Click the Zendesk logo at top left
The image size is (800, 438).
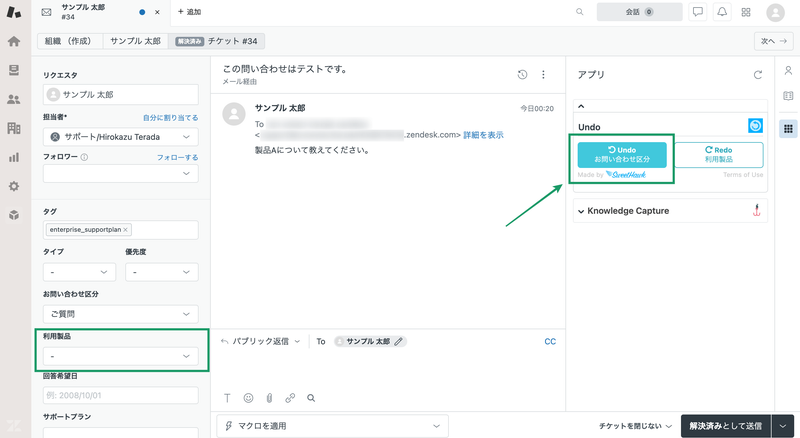pyautogui.click(x=14, y=12)
